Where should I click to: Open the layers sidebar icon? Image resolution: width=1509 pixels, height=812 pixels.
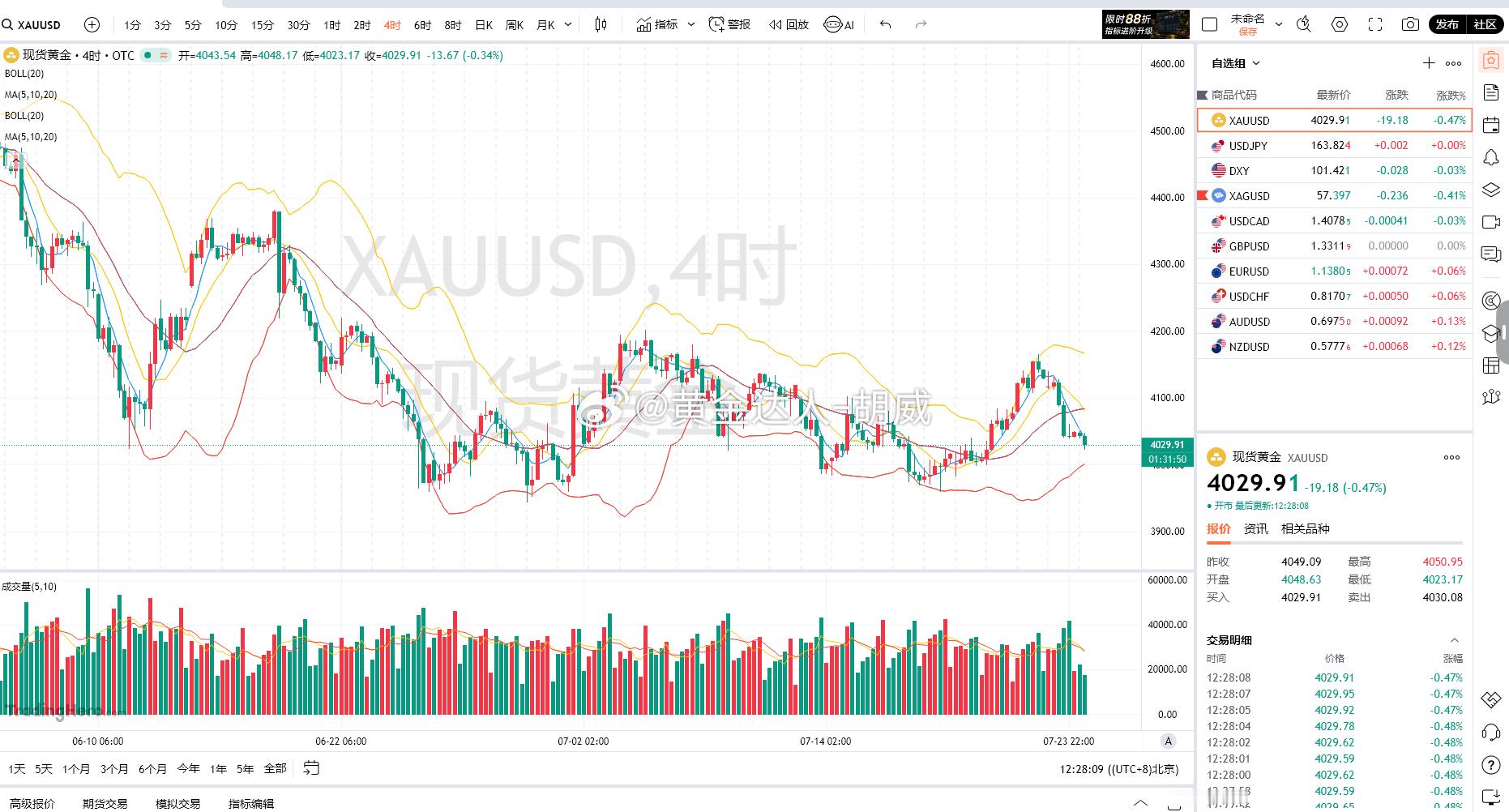click(x=1491, y=190)
